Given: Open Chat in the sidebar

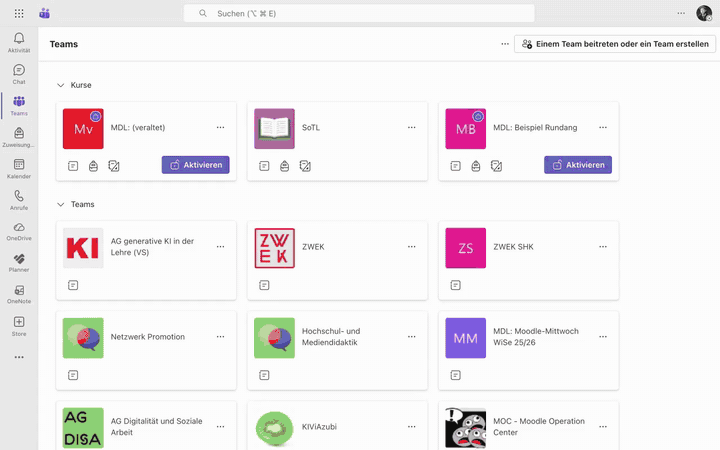Looking at the screenshot, I should 19,74.
